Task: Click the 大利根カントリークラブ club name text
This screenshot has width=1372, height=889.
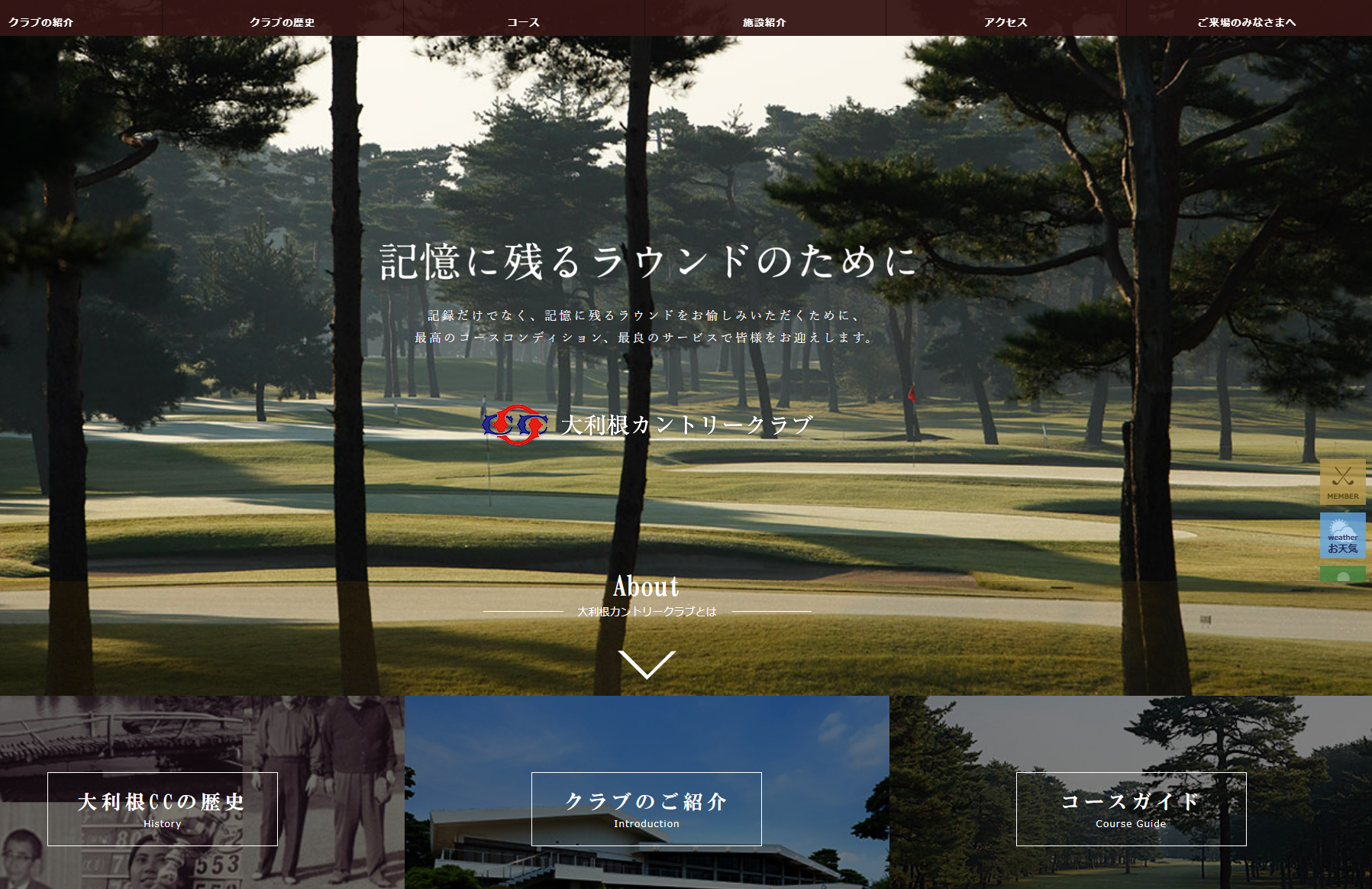Action: (x=686, y=425)
